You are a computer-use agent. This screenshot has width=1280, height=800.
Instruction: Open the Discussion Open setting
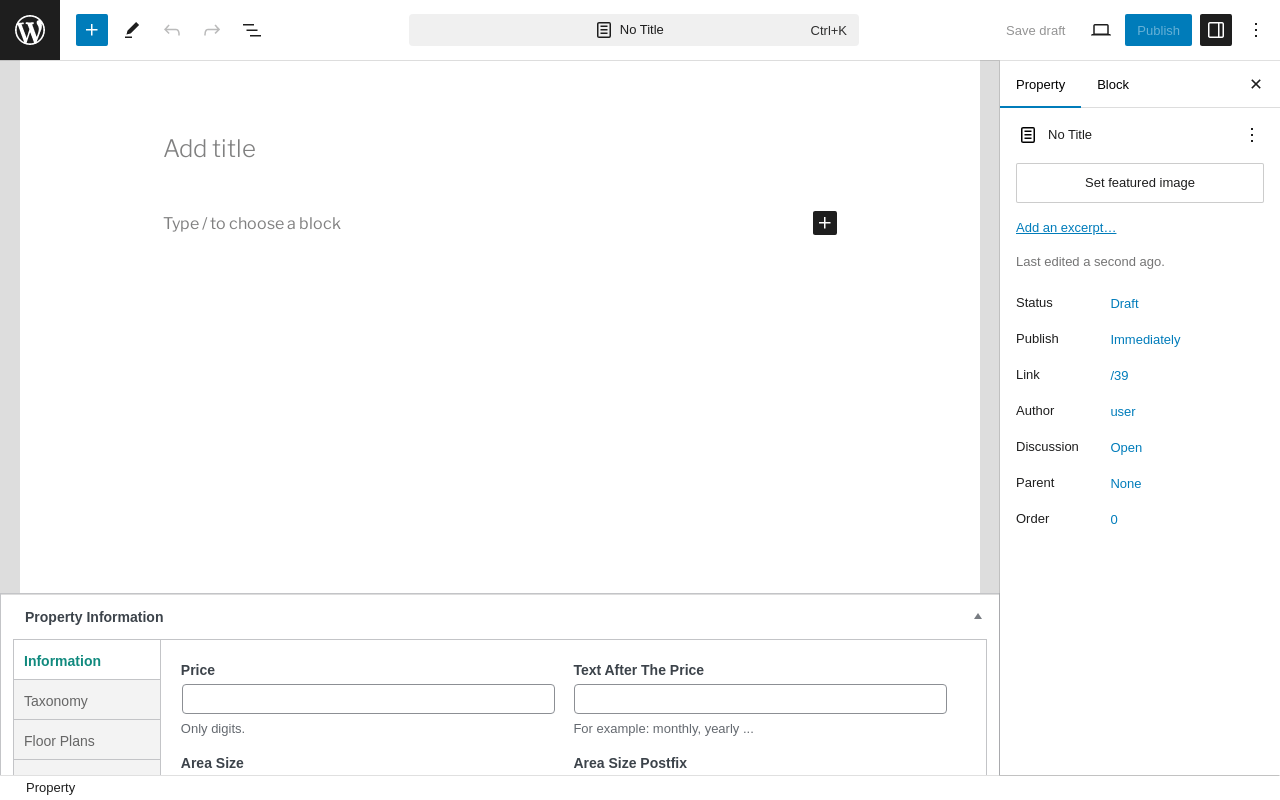(x=1126, y=447)
